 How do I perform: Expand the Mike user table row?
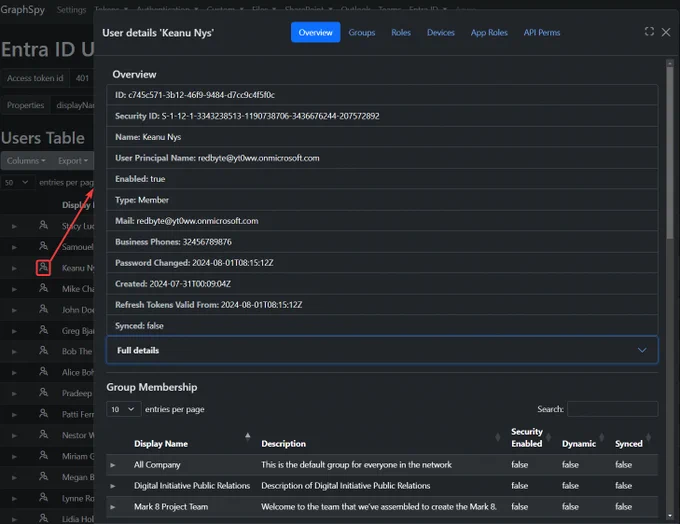(x=14, y=289)
